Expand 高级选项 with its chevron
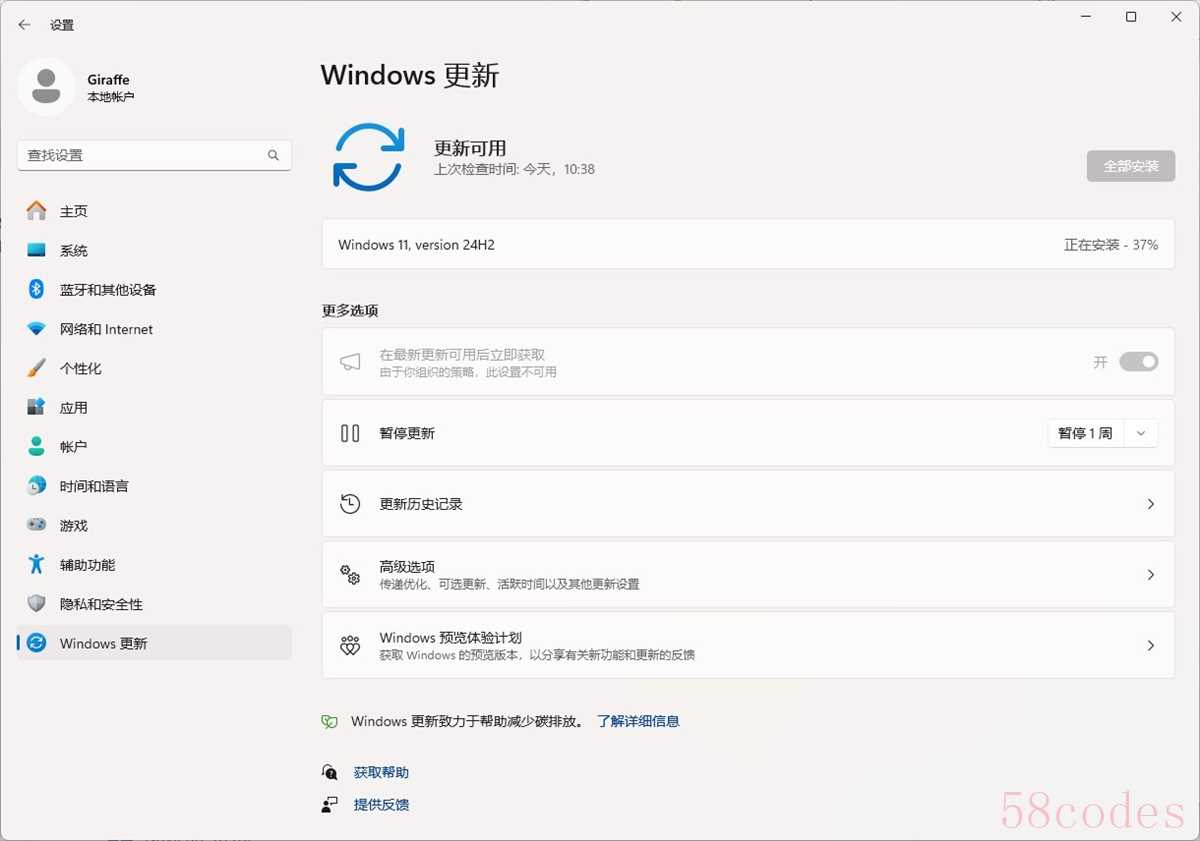1200x841 pixels. [x=1151, y=575]
